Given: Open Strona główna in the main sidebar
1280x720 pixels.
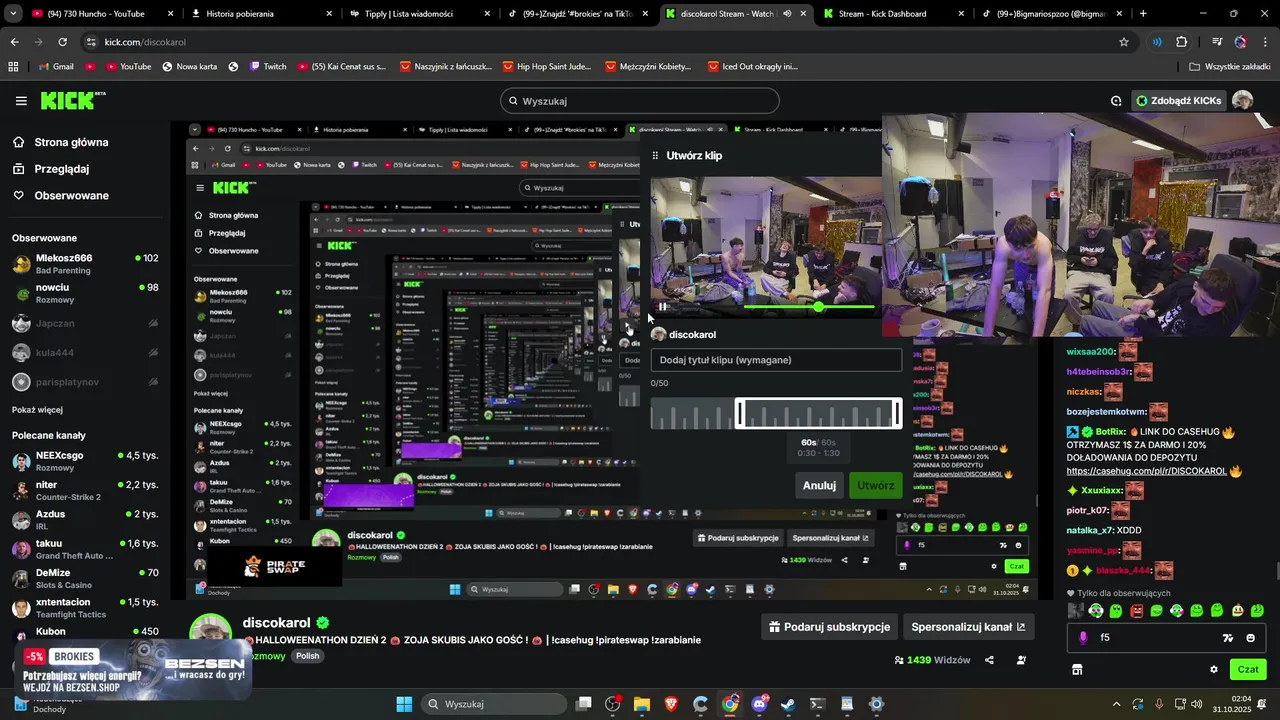Looking at the screenshot, I should pos(61,143).
